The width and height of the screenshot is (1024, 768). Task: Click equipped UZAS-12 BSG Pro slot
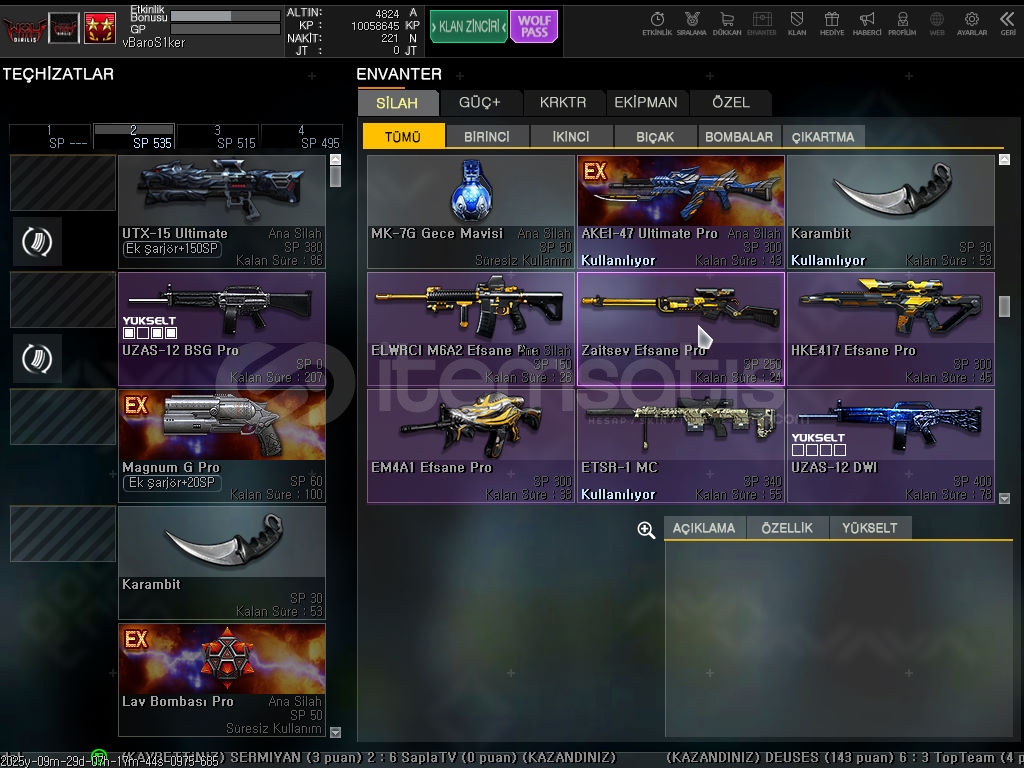(222, 329)
